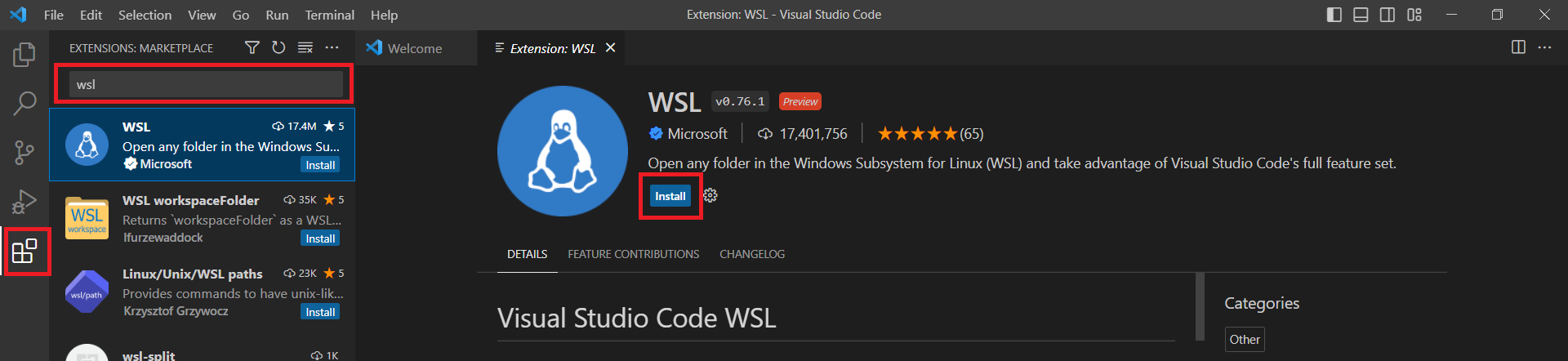Screen dimensions: 1568x361
Task: Open the Extensions view icon
Action: tap(24, 251)
